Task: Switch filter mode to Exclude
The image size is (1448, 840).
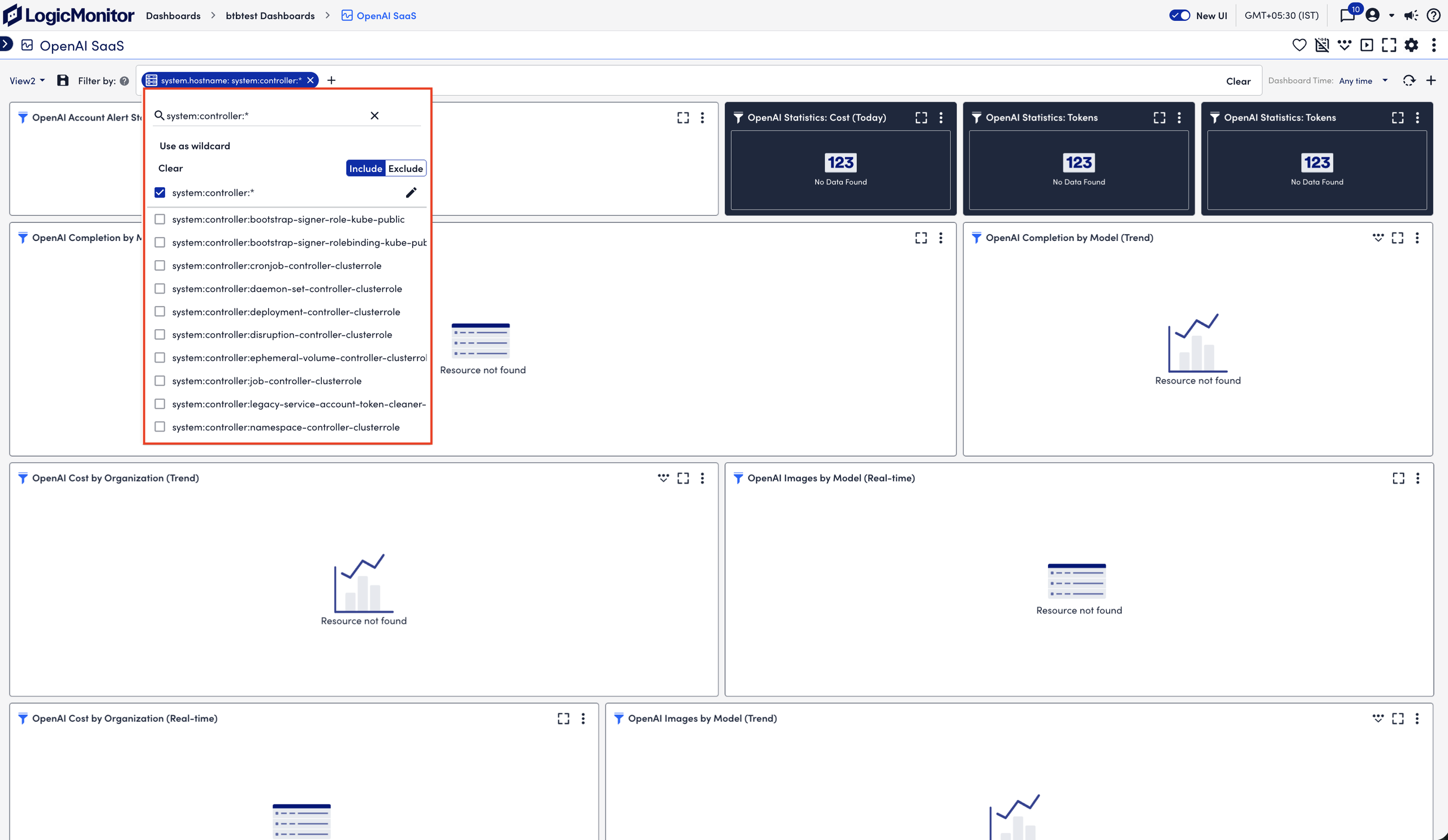Action: [406, 169]
